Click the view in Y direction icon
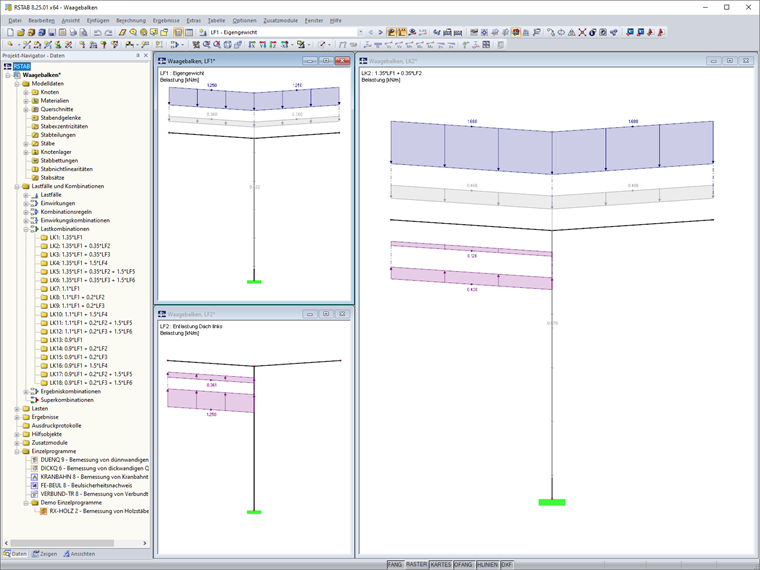760x570 pixels. click(x=263, y=45)
